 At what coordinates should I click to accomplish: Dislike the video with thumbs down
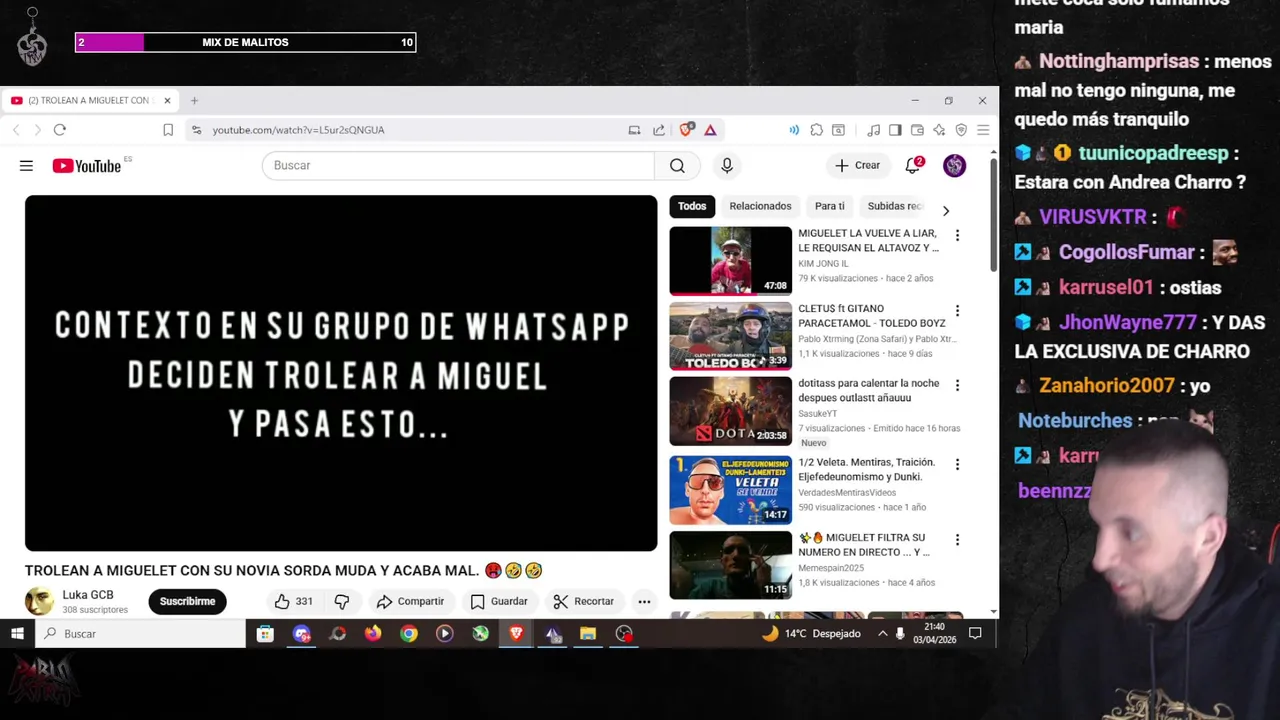pos(341,601)
